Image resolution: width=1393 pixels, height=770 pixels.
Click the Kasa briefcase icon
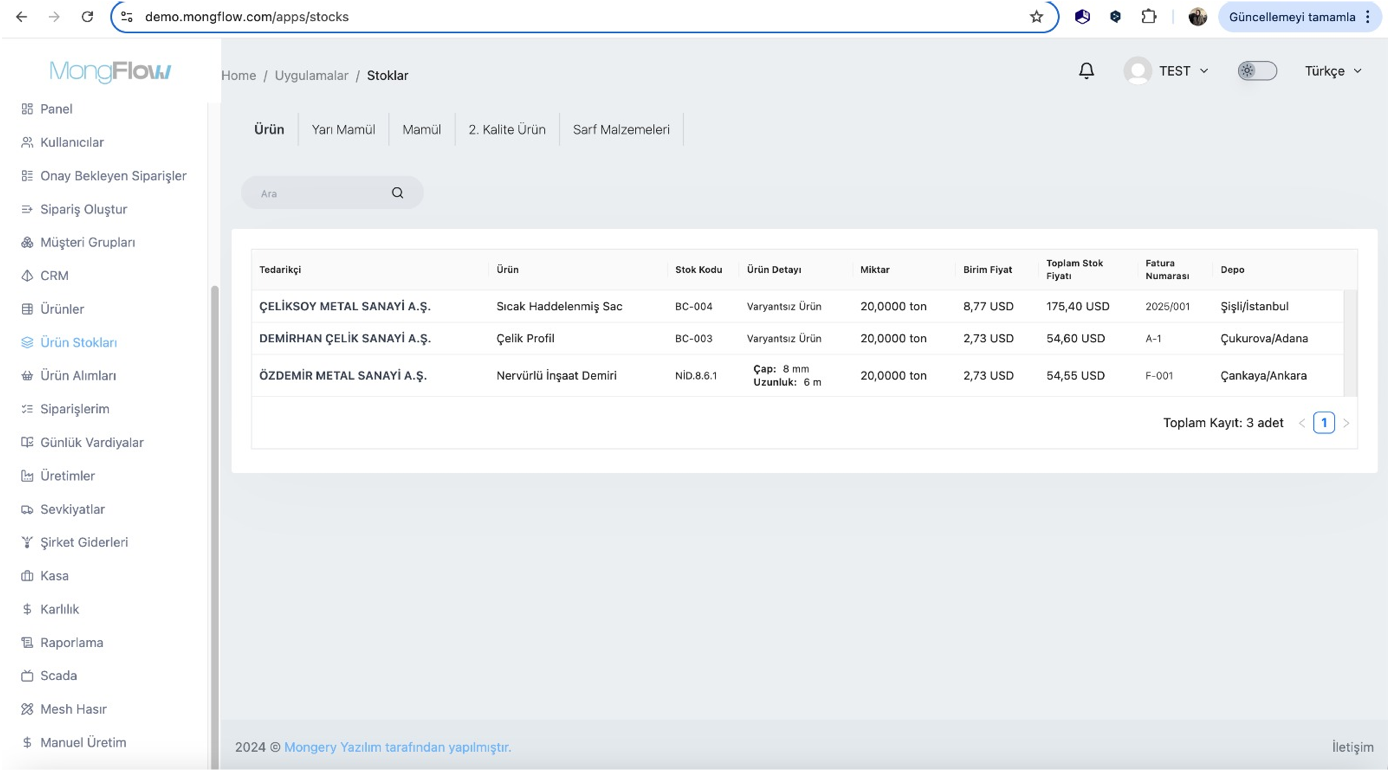point(27,576)
